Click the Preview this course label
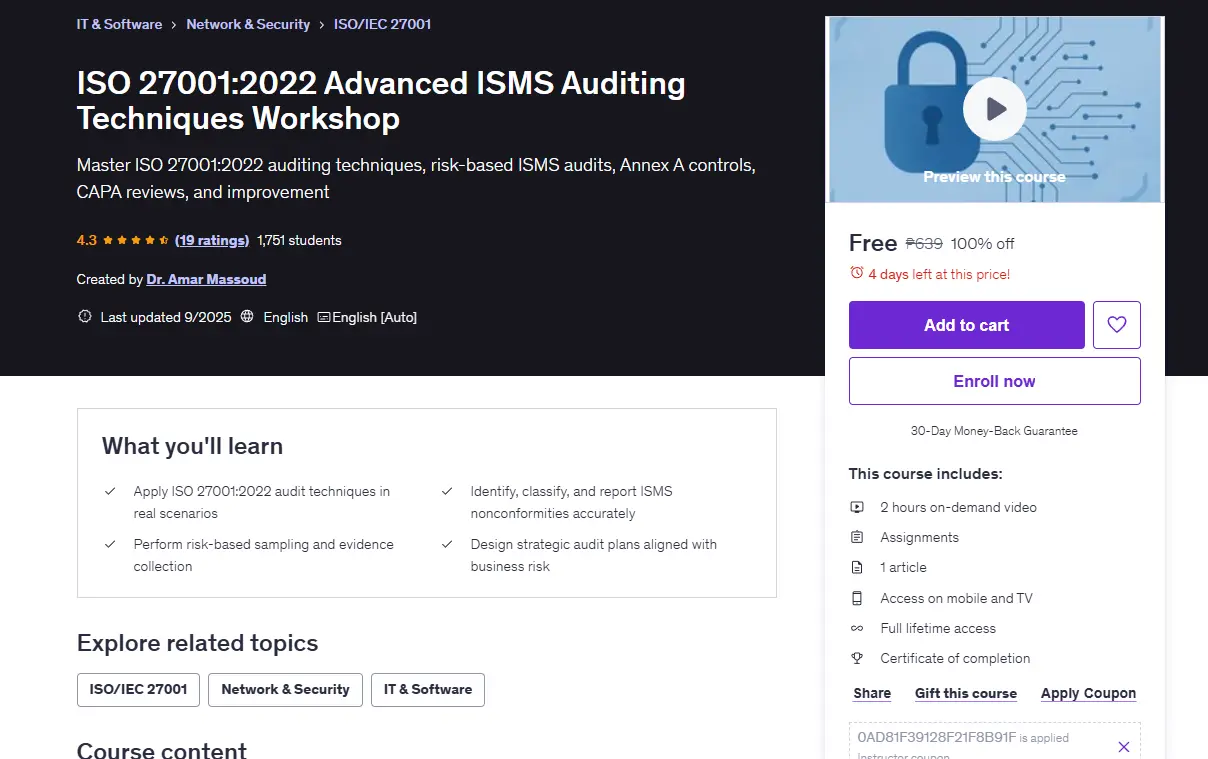This screenshot has height=759, width=1208. (994, 176)
